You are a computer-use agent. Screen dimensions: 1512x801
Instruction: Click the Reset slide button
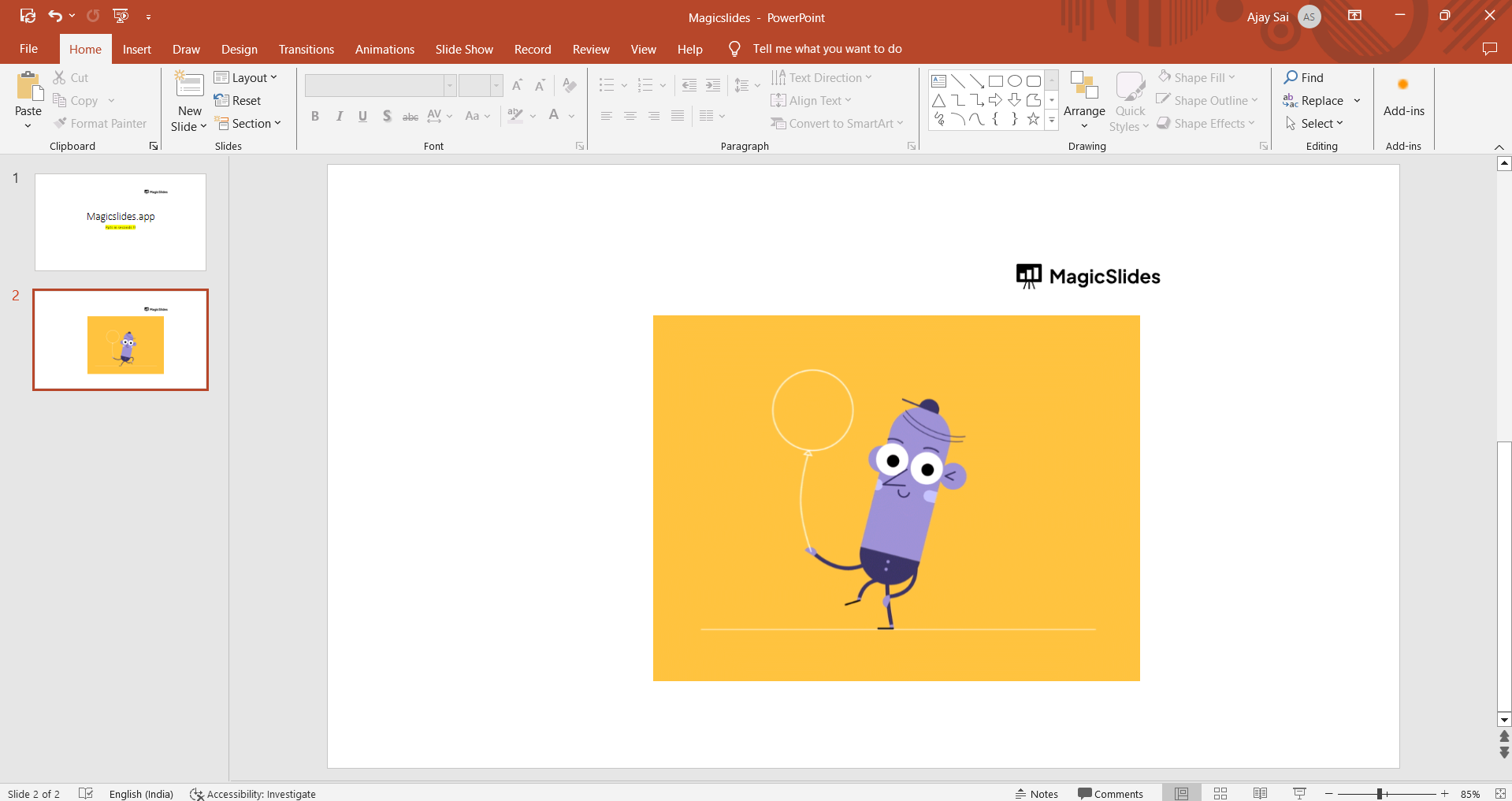pos(238,101)
